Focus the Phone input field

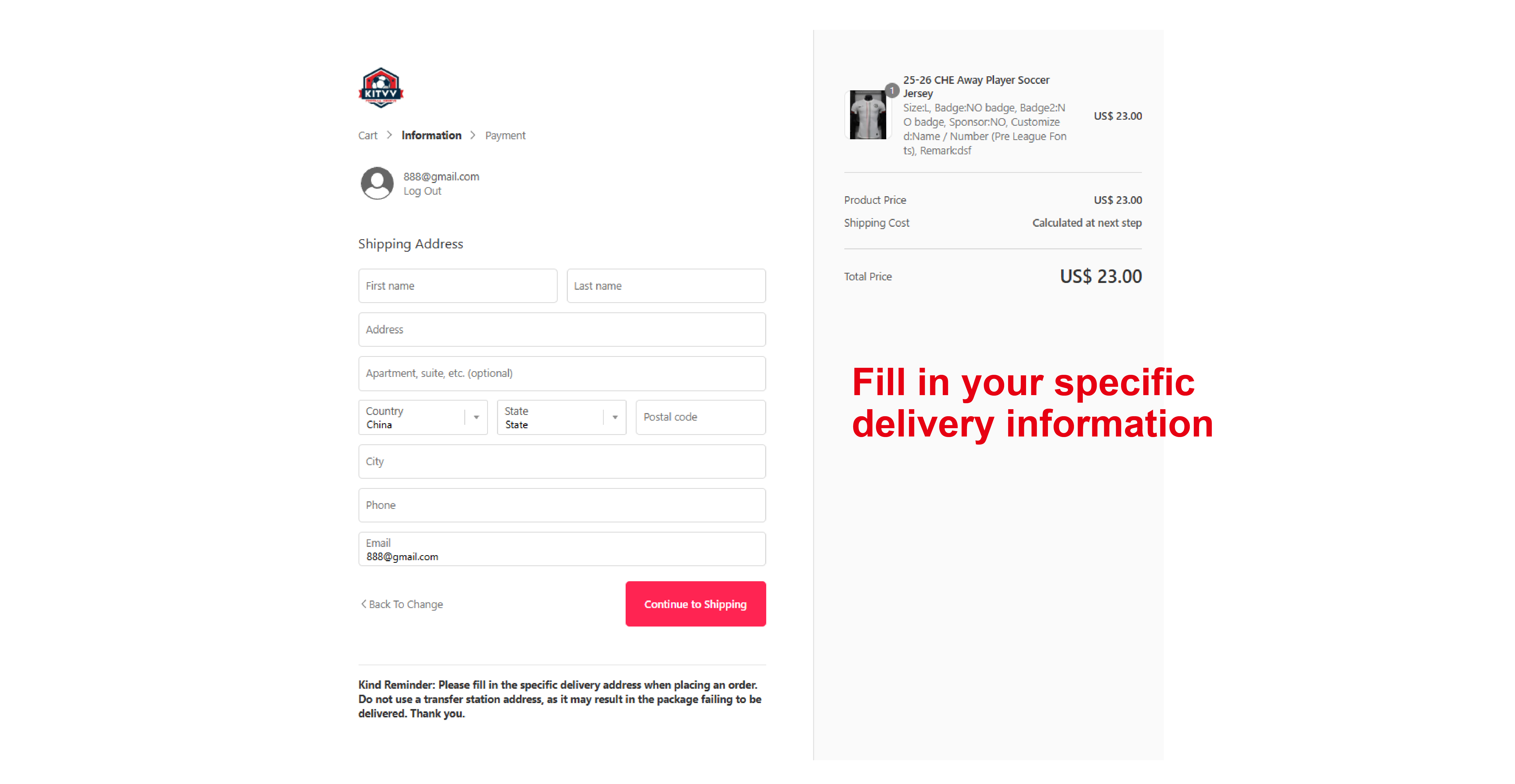click(562, 505)
